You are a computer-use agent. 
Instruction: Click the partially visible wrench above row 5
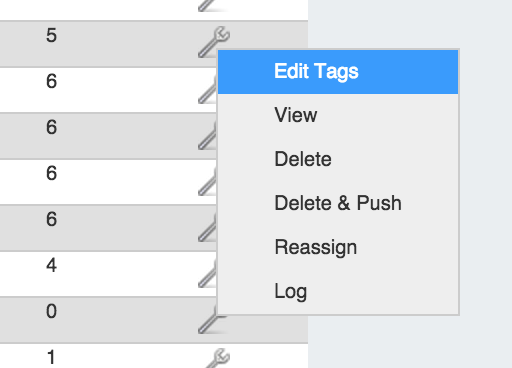point(212,5)
